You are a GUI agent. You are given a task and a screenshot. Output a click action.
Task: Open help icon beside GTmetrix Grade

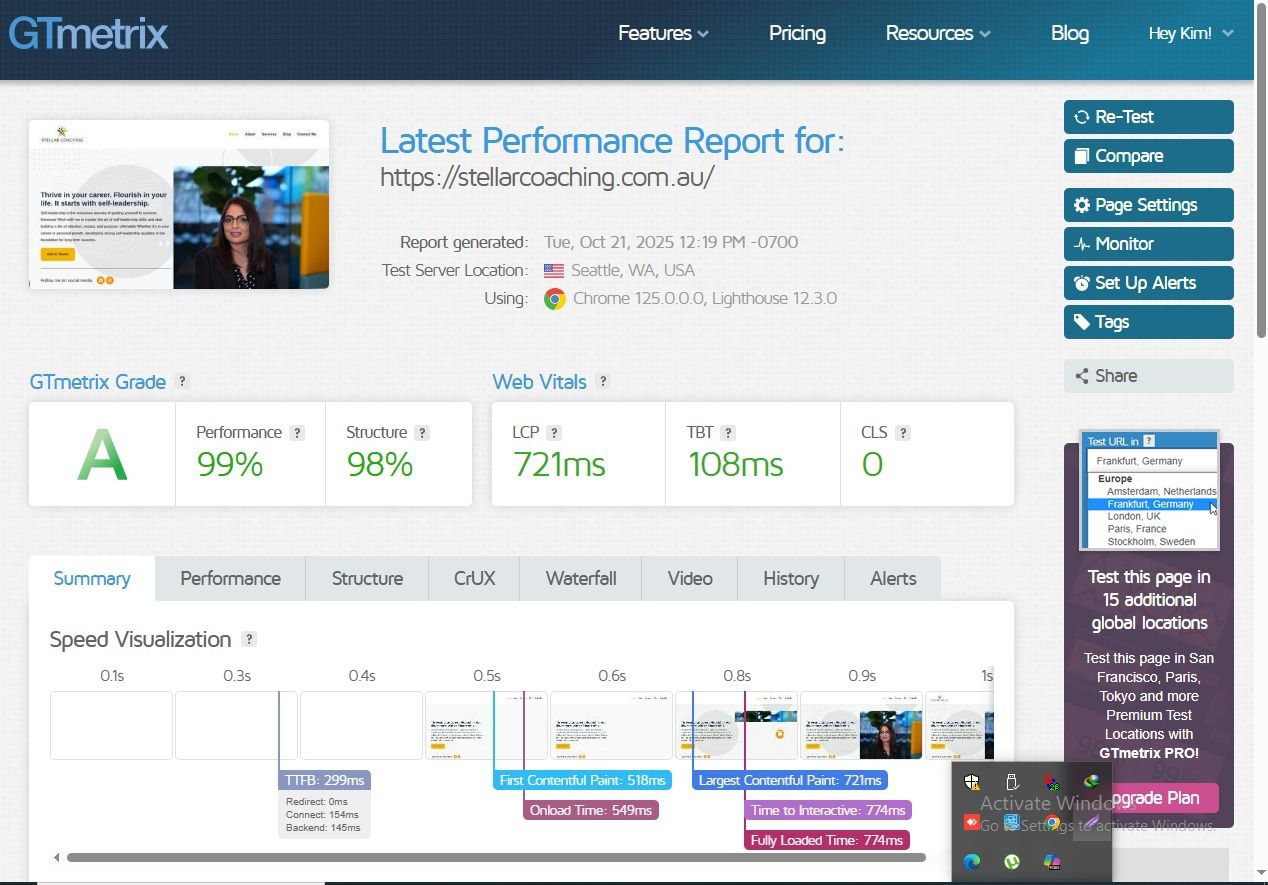coord(181,381)
